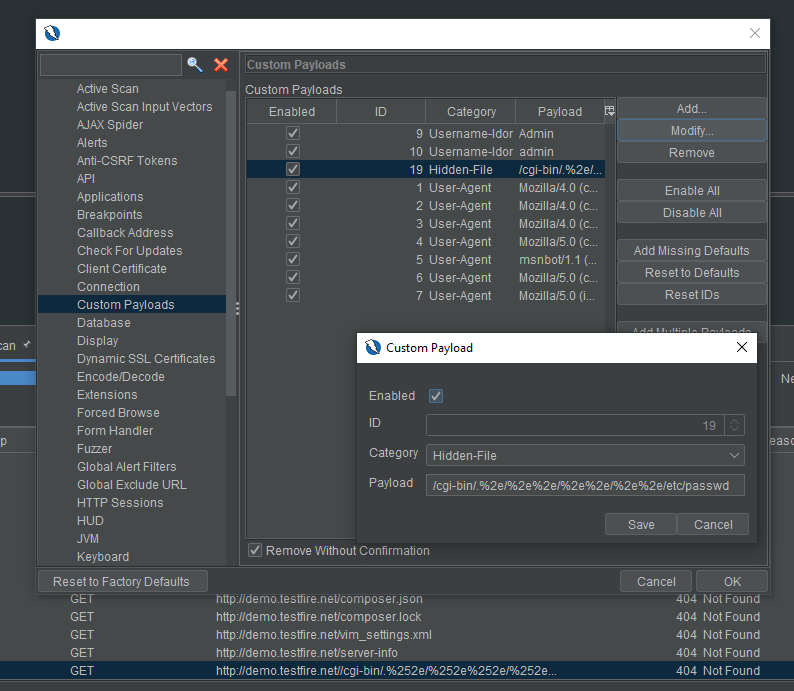Save the custom payload
This screenshot has height=691, width=794.
click(641, 524)
